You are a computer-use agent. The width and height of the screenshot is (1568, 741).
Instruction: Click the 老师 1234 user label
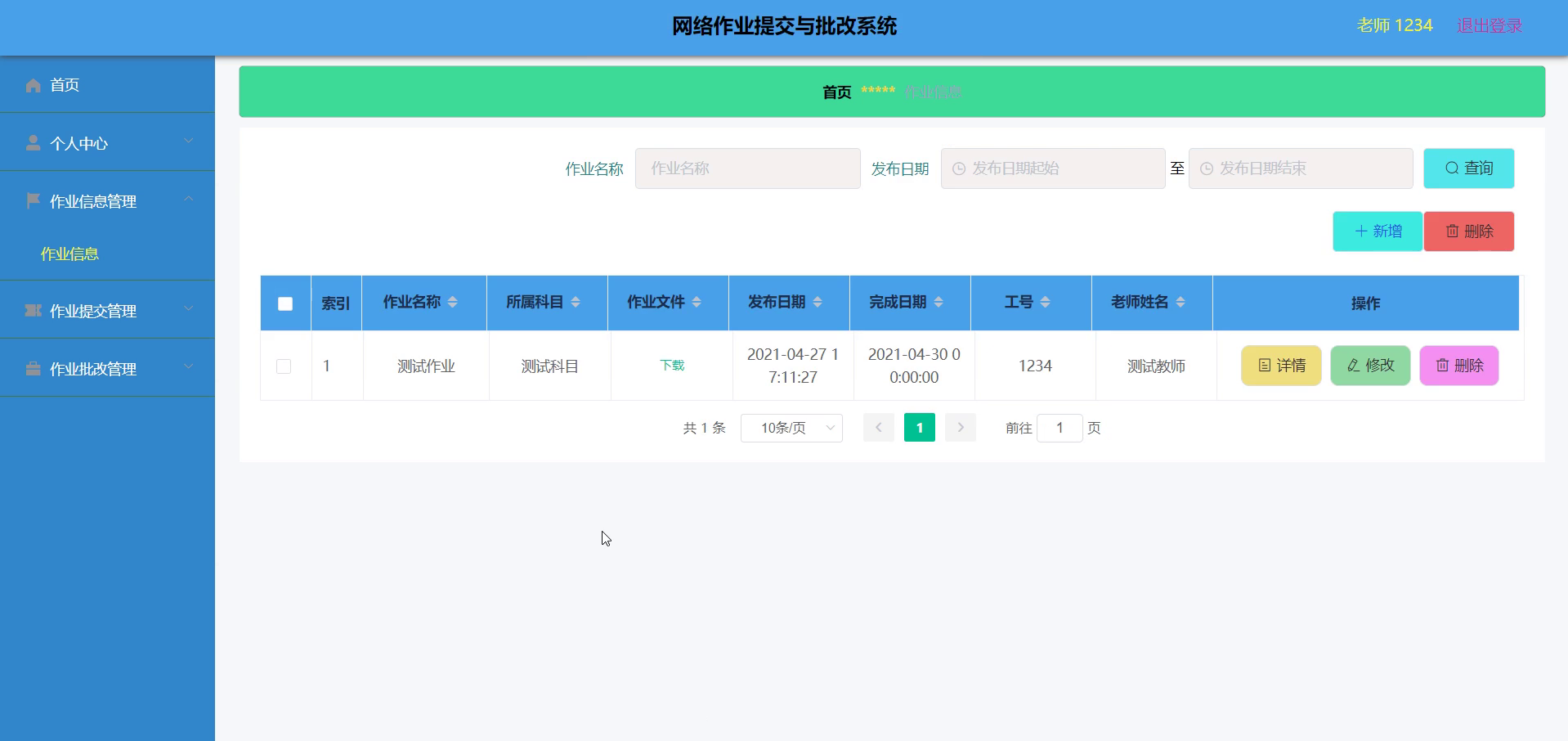(x=1395, y=26)
